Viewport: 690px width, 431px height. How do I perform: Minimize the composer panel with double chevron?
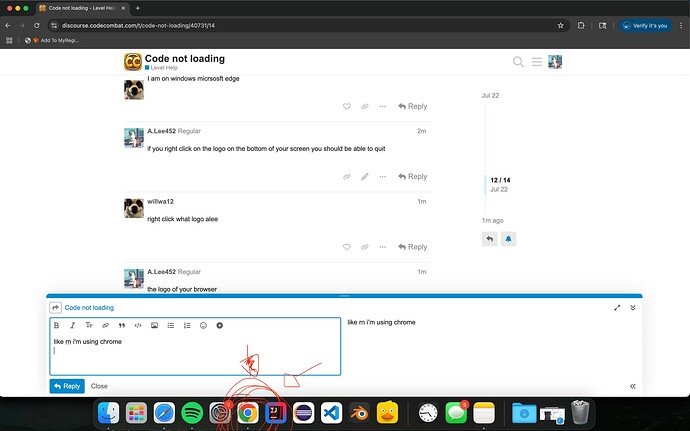(633, 308)
